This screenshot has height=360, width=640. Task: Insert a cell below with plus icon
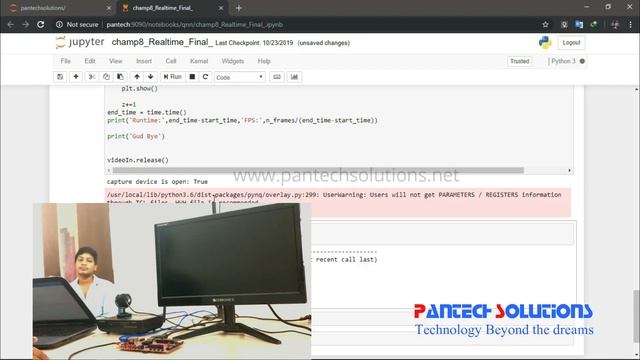(76, 77)
